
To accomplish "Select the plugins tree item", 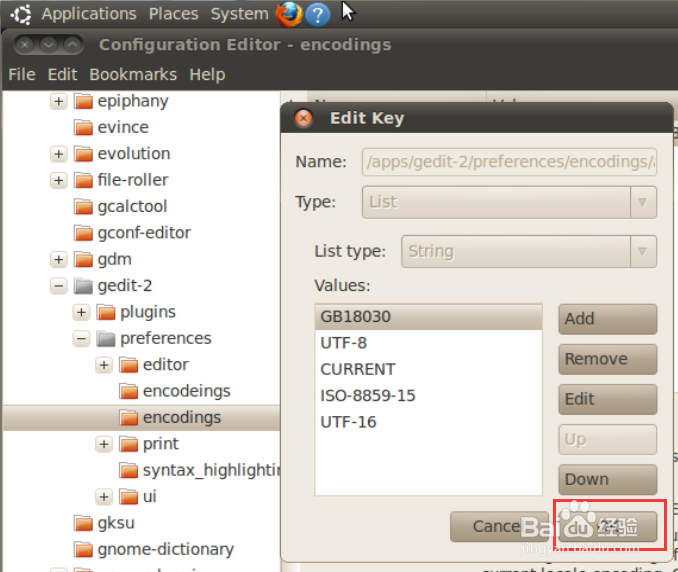I will click(x=148, y=312).
